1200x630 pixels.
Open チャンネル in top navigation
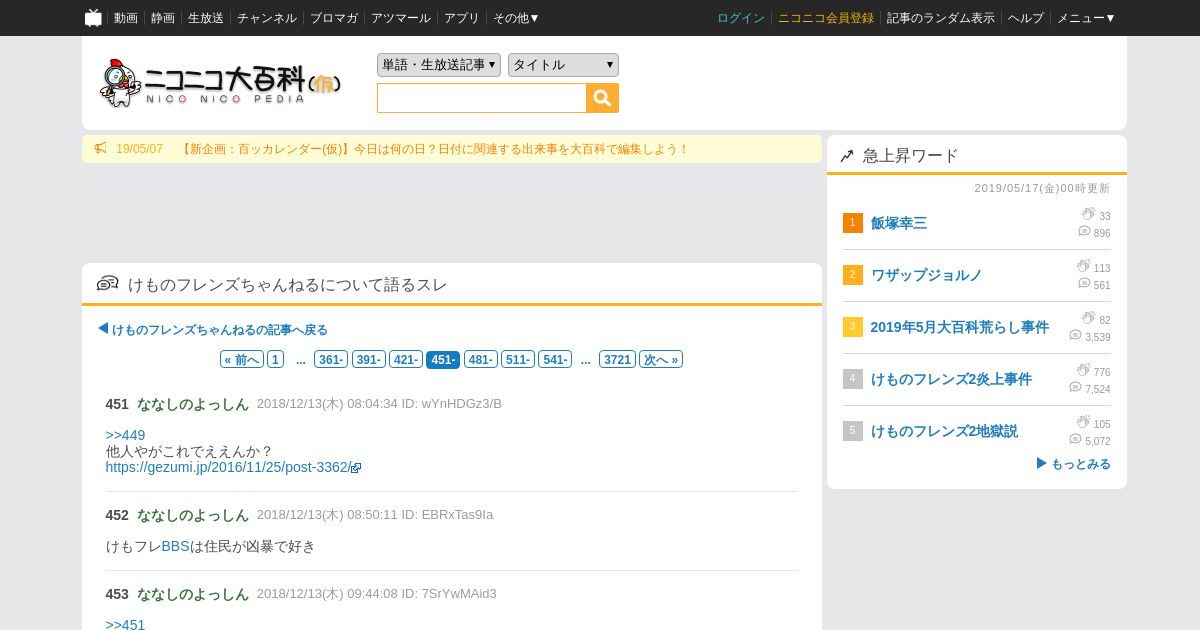pos(267,18)
